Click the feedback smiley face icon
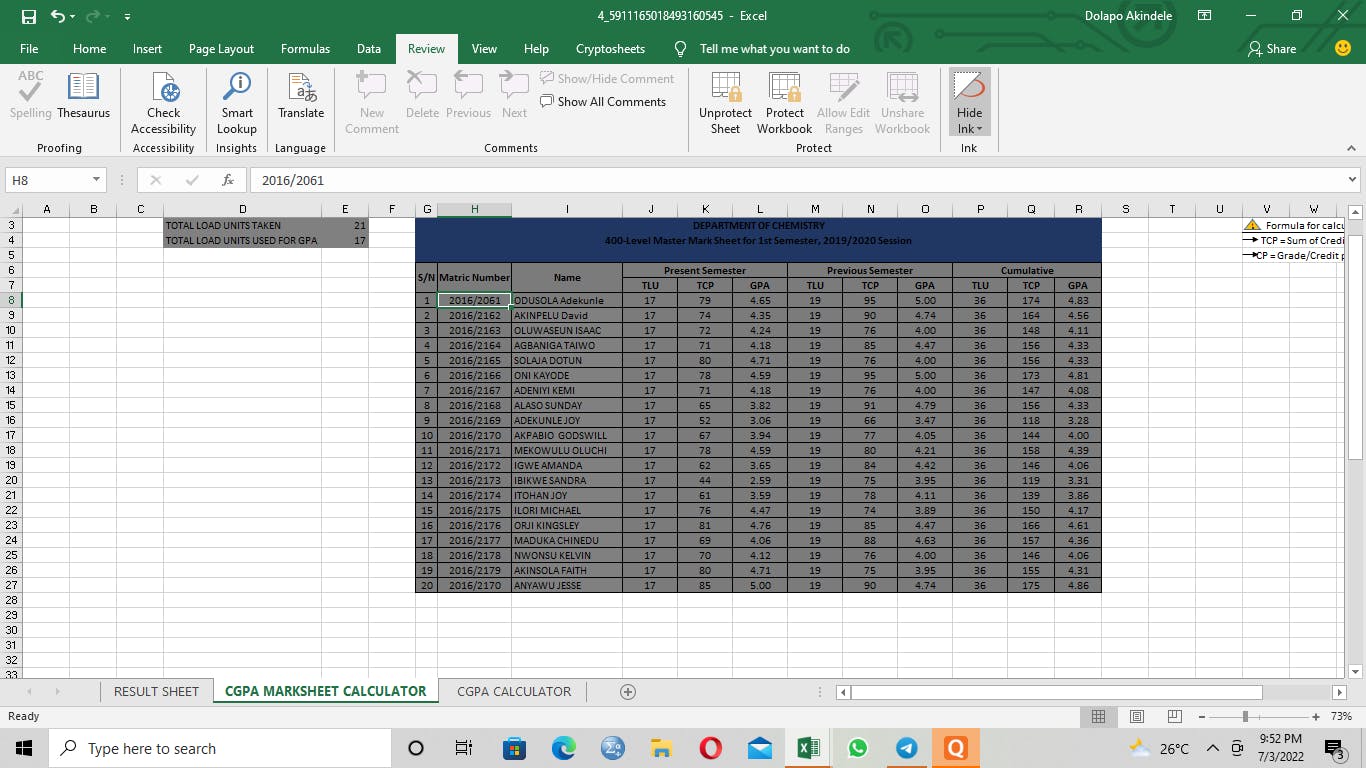 (1343, 48)
